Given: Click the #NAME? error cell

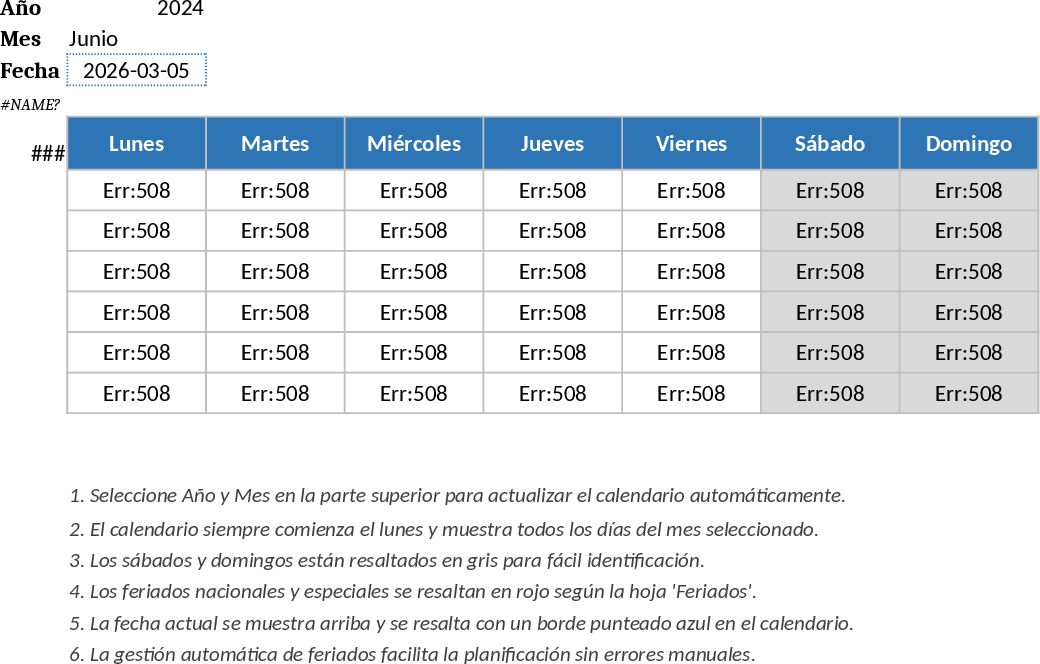Looking at the screenshot, I should (30, 105).
